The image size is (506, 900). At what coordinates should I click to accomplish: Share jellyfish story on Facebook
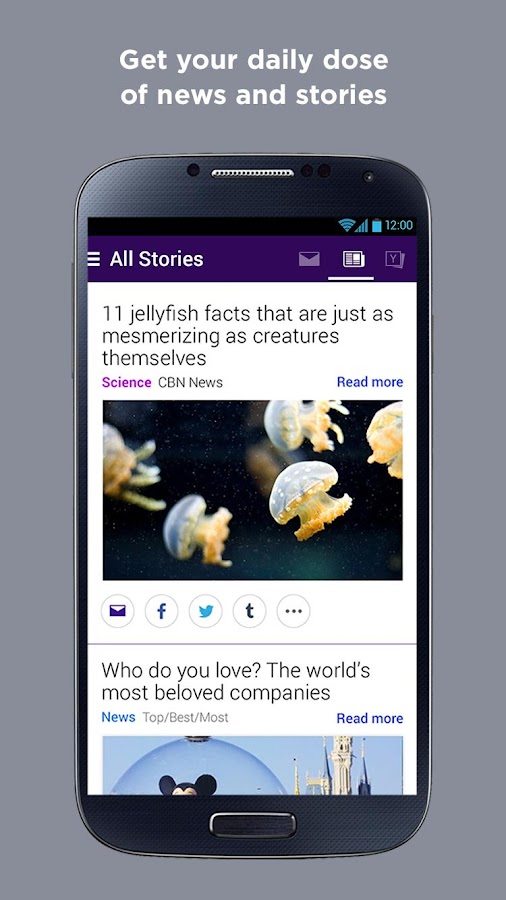[161, 611]
